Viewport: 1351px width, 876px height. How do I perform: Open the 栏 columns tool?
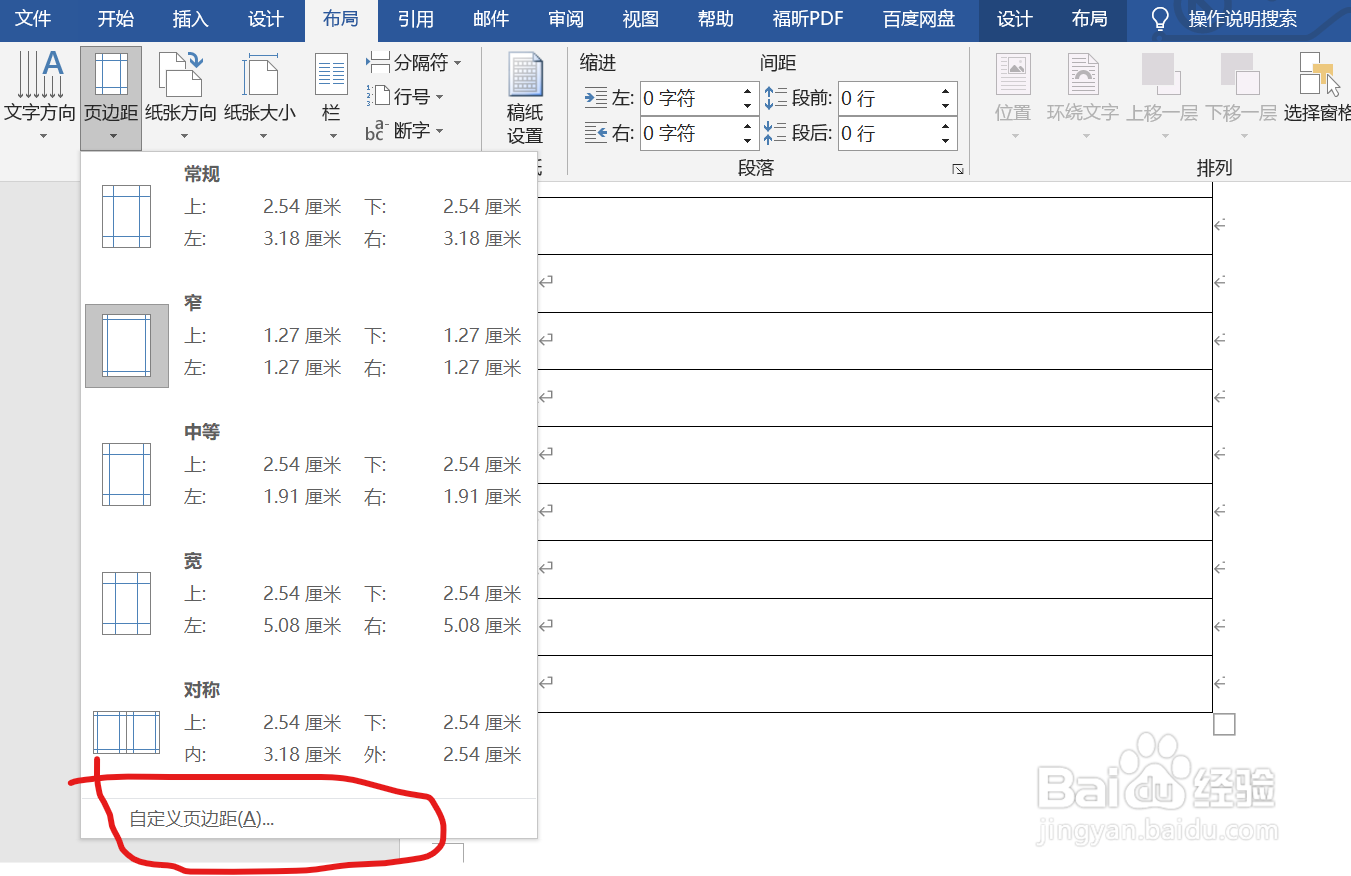[331, 96]
